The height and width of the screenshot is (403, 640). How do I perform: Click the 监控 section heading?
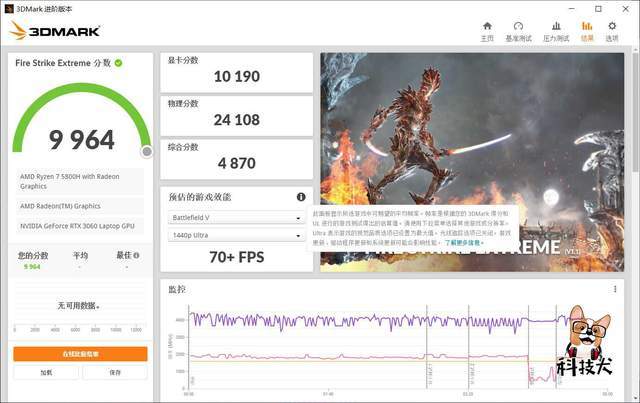click(177, 289)
